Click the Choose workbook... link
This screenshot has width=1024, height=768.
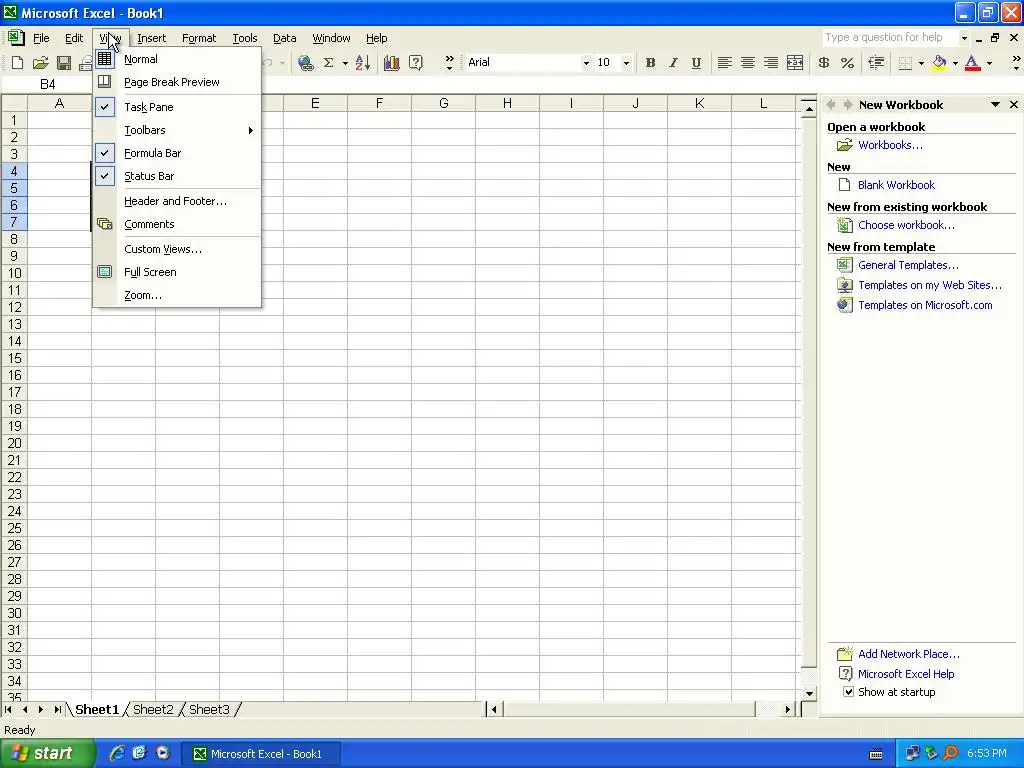[x=906, y=225]
